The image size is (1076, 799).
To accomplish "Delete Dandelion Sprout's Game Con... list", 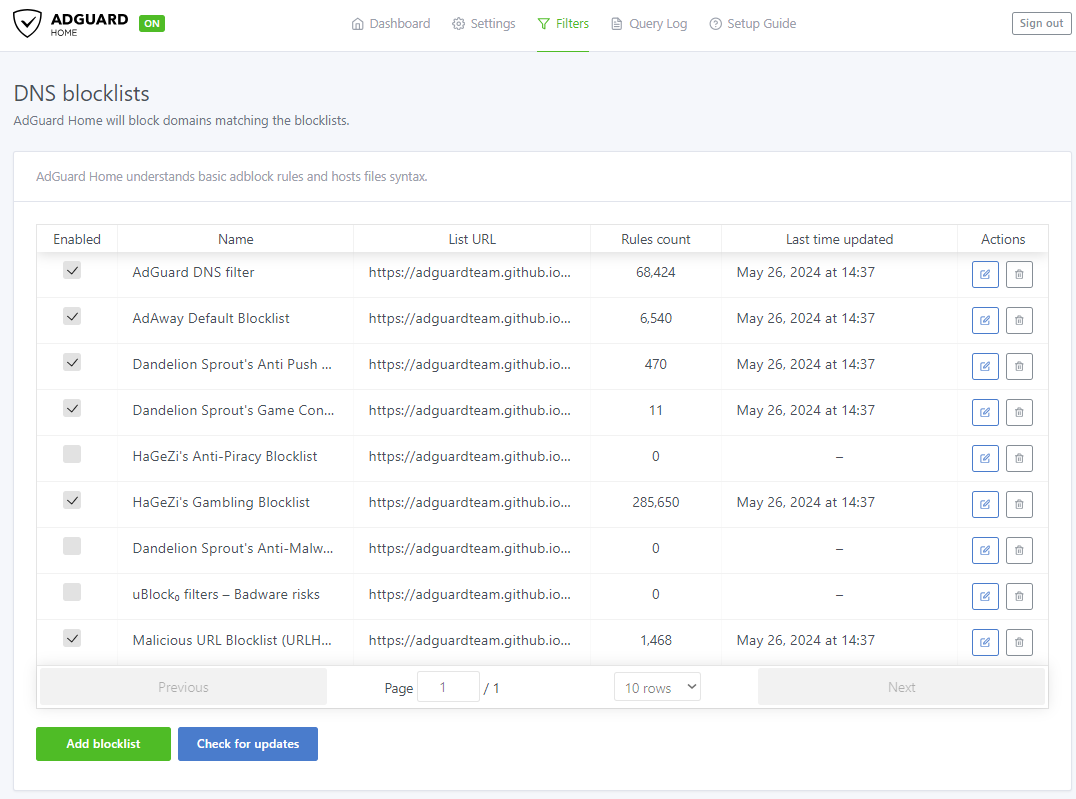I will pyautogui.click(x=1019, y=413).
